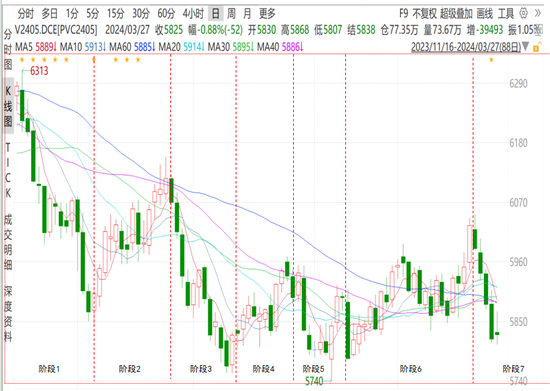The image size is (550, 391).
Task: Click the orange lock icon
Action: click(536, 47)
